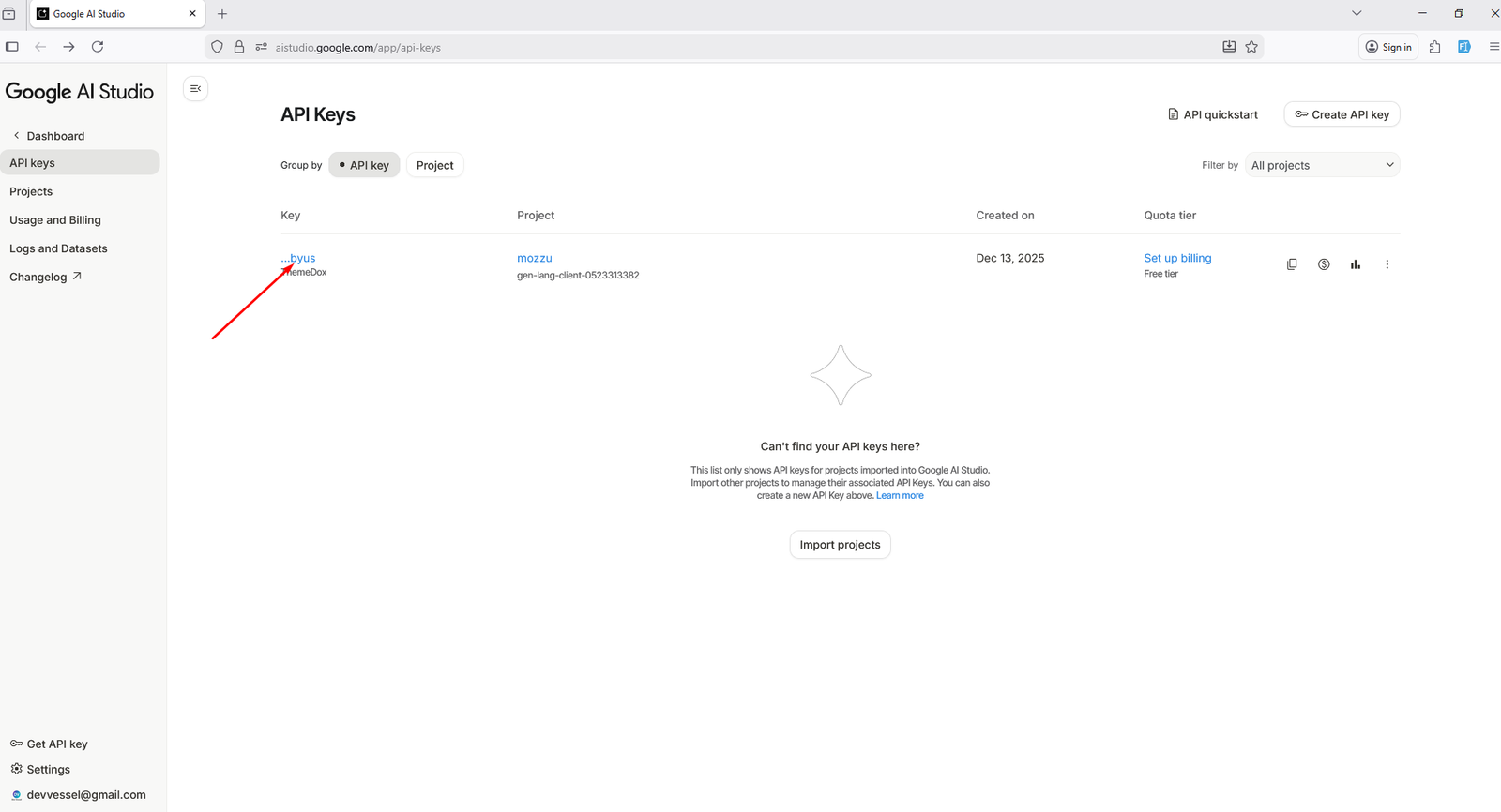
Task: Open Usage and Billing section
Action: click(x=55, y=220)
